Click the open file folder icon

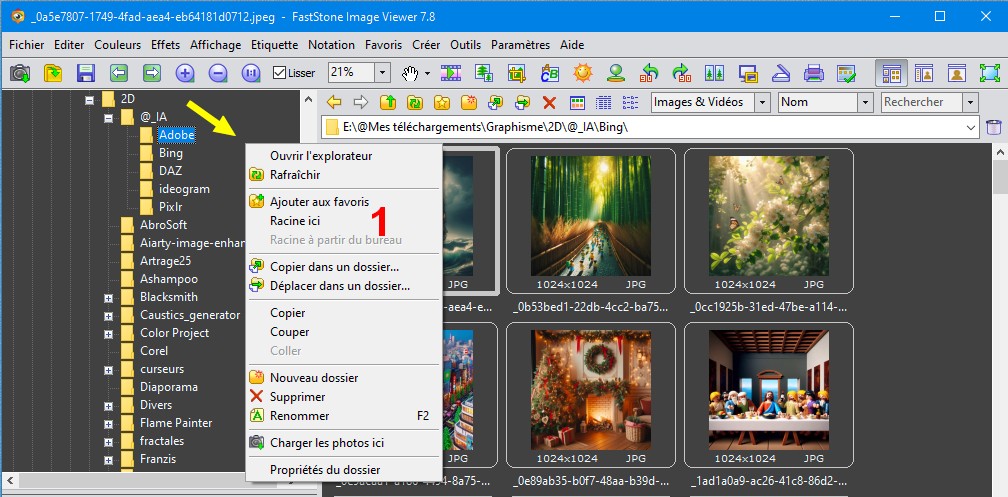pos(53,73)
